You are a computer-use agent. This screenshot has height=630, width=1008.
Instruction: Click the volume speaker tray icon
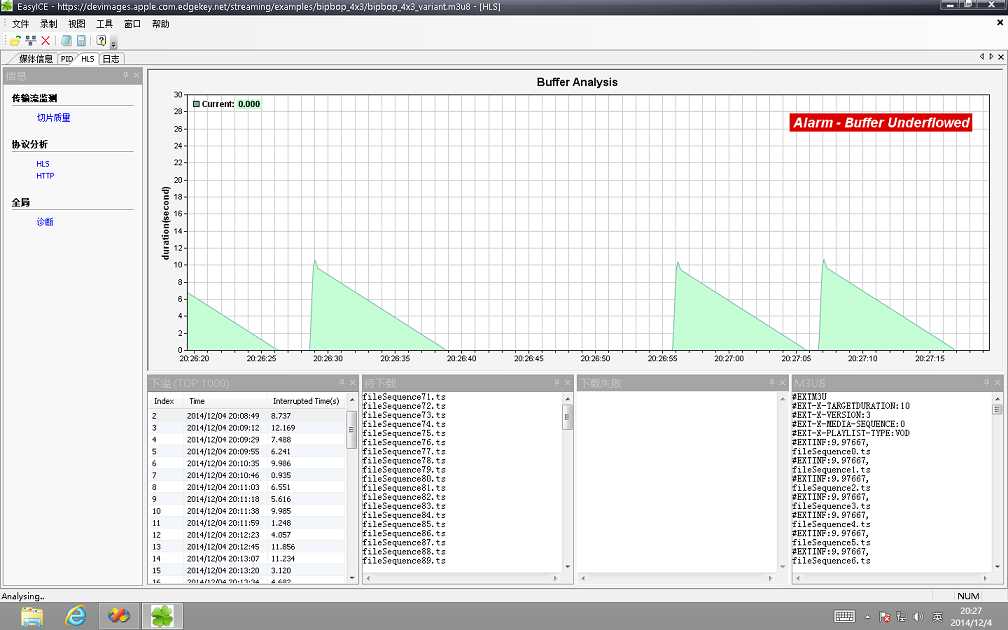918,616
